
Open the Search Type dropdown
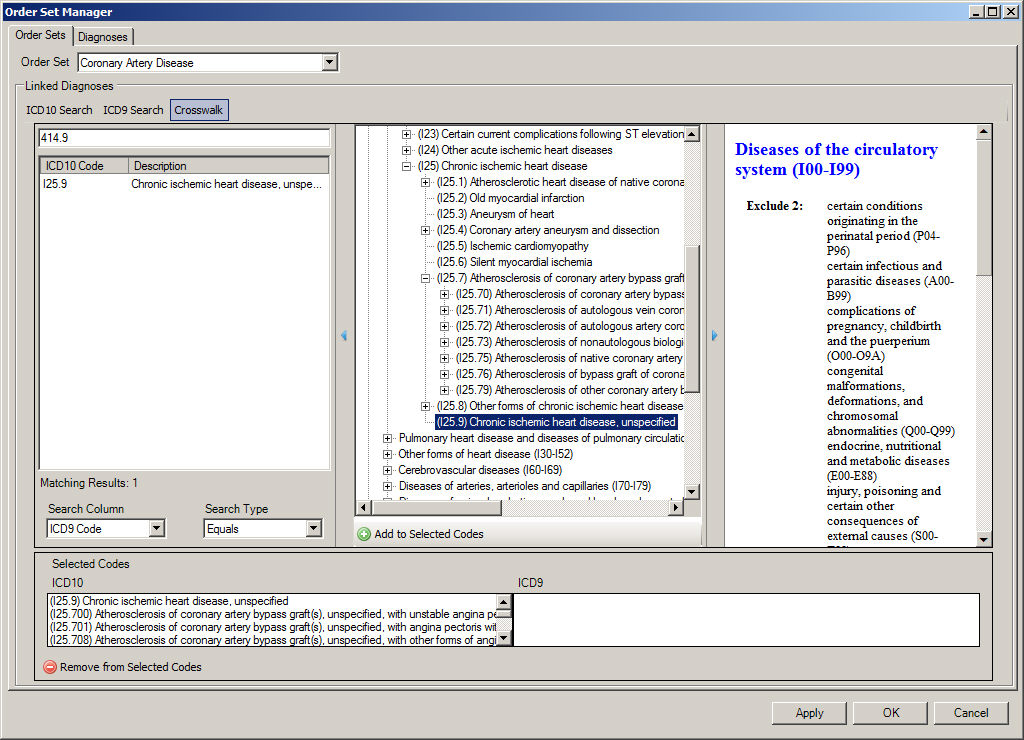point(313,529)
